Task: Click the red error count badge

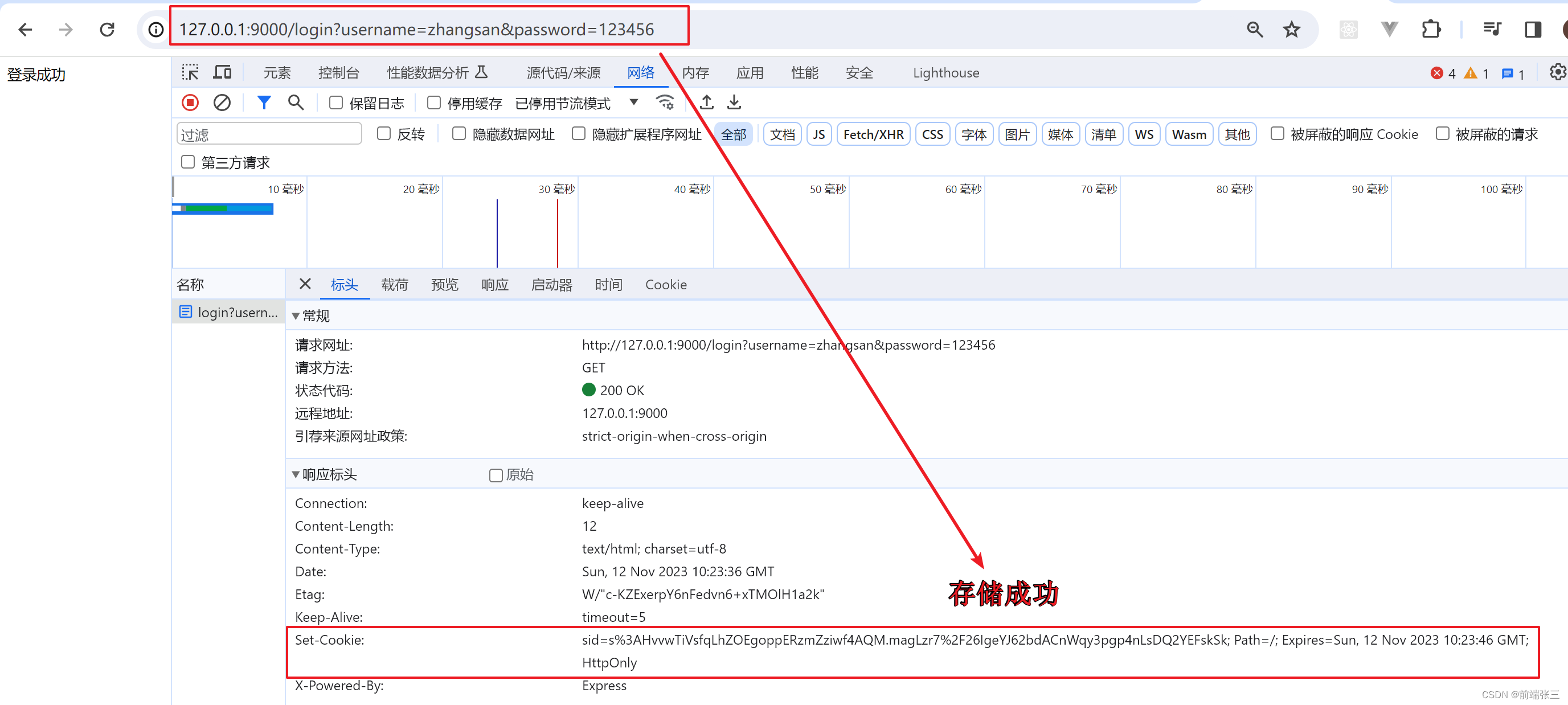Action: (1443, 73)
